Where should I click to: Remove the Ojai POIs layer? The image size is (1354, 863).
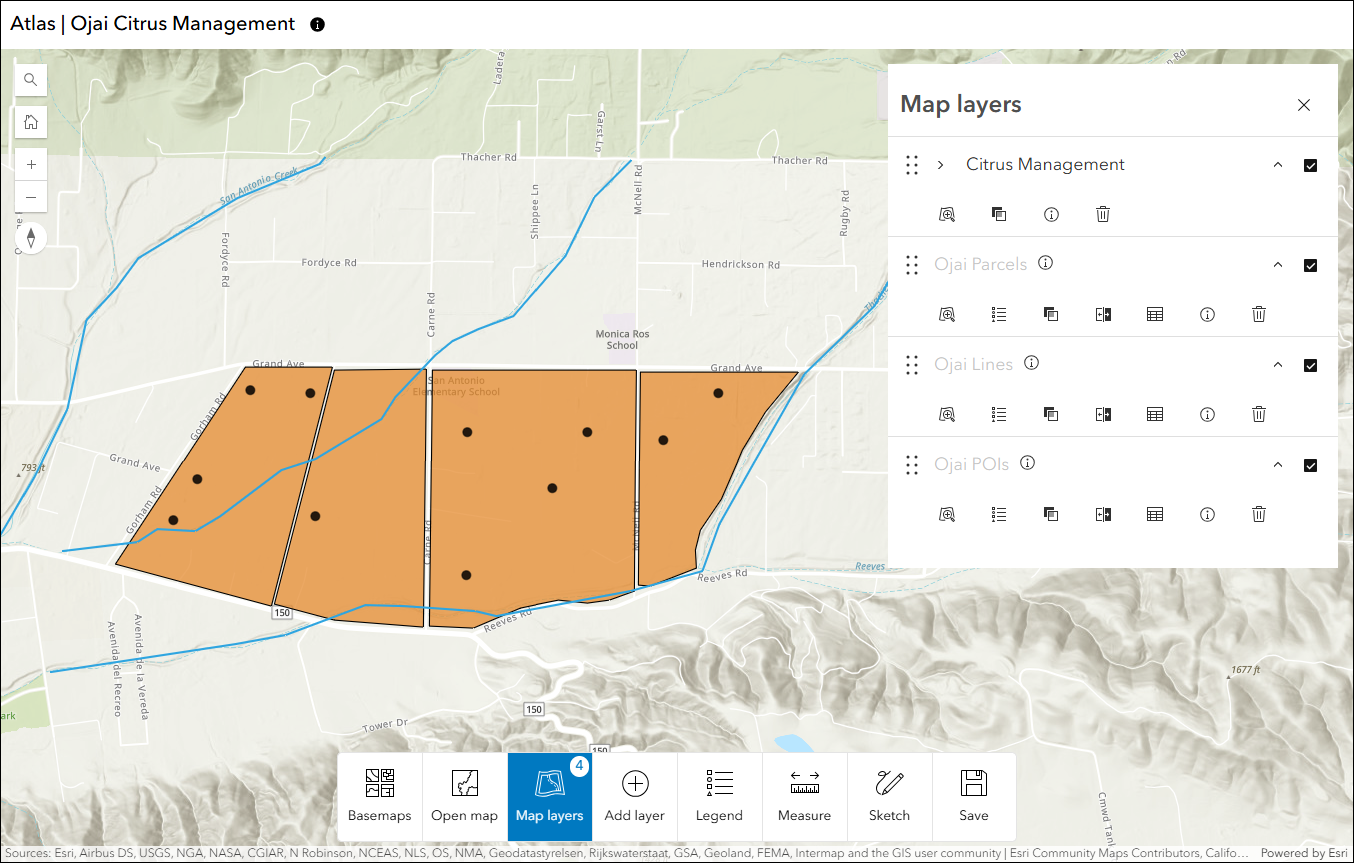click(1259, 514)
